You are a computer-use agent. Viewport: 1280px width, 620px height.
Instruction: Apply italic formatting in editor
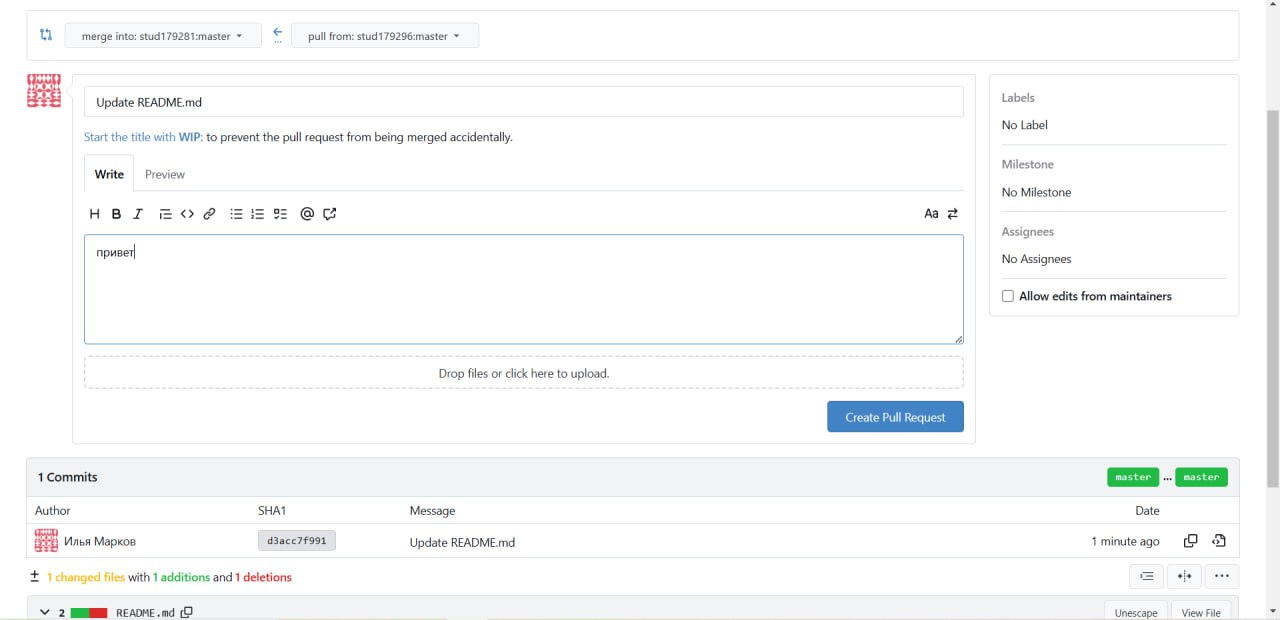coord(138,214)
